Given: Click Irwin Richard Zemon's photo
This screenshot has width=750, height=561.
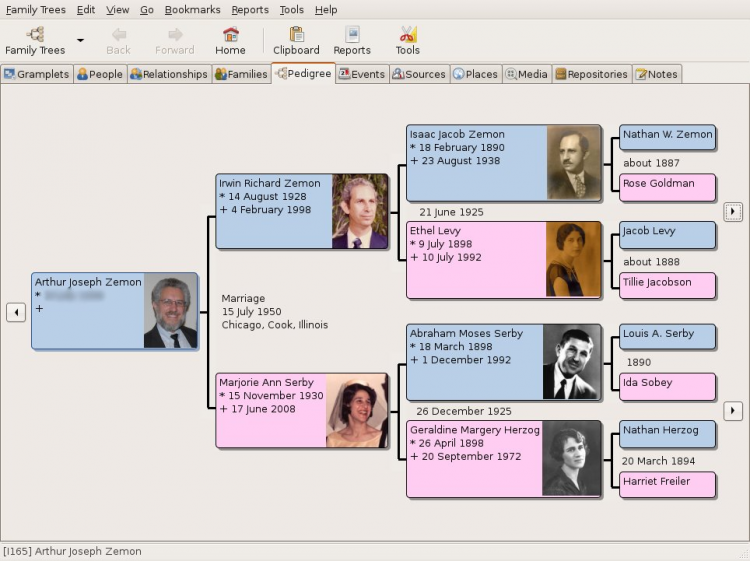Looking at the screenshot, I should 359,212.
